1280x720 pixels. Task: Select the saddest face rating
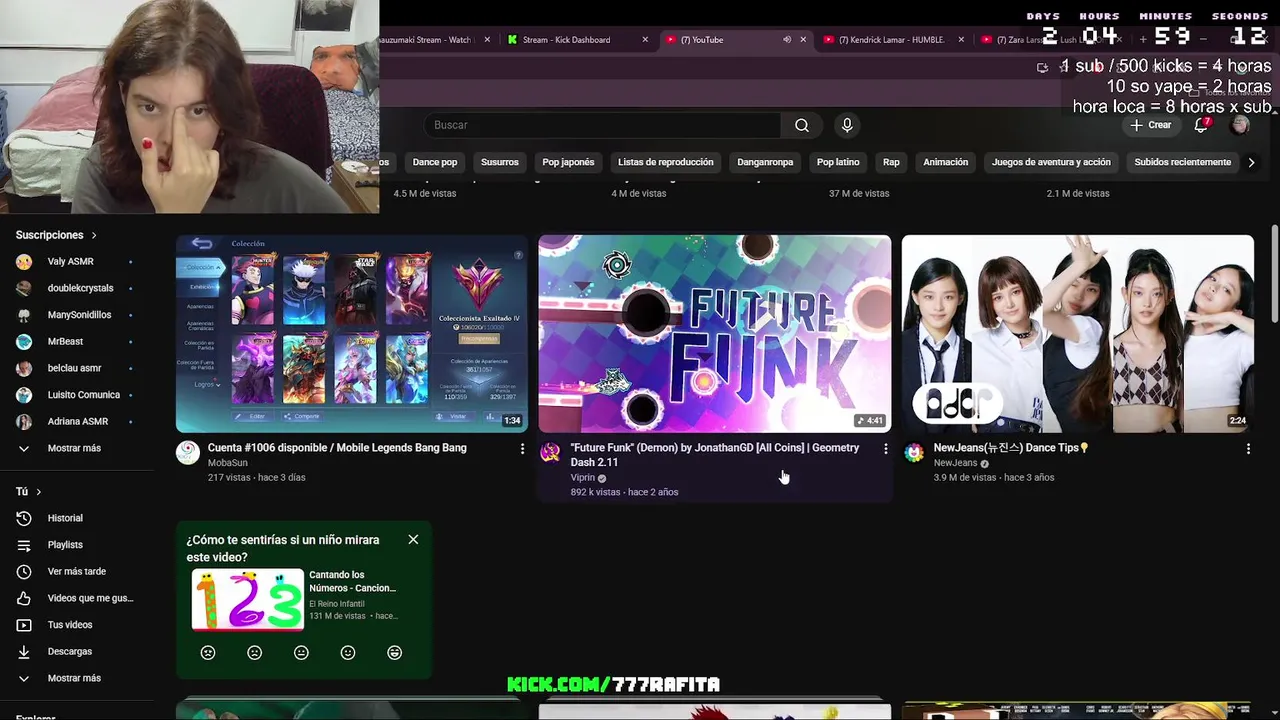coord(208,653)
